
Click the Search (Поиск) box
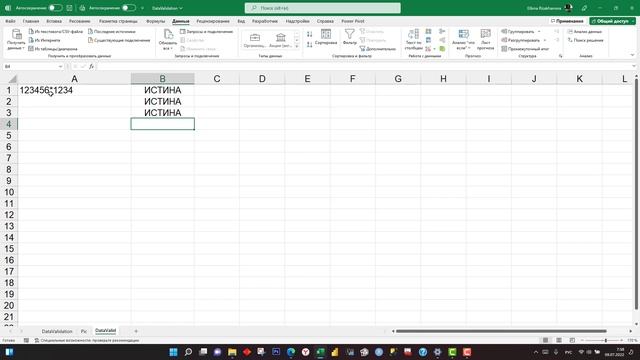pos(322,8)
